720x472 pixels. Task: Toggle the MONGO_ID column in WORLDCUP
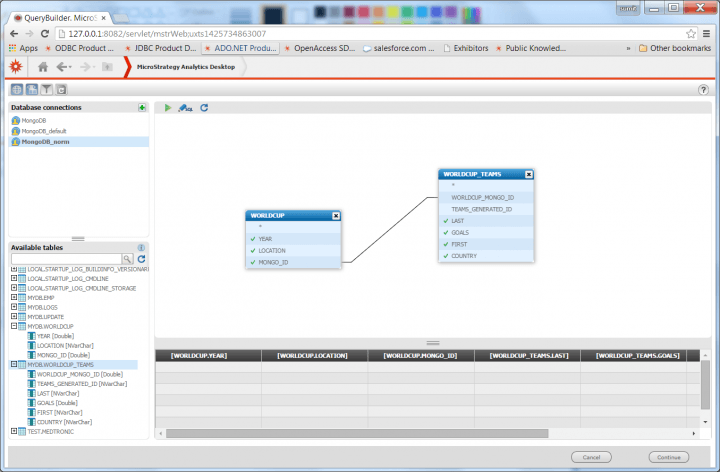coord(253,263)
